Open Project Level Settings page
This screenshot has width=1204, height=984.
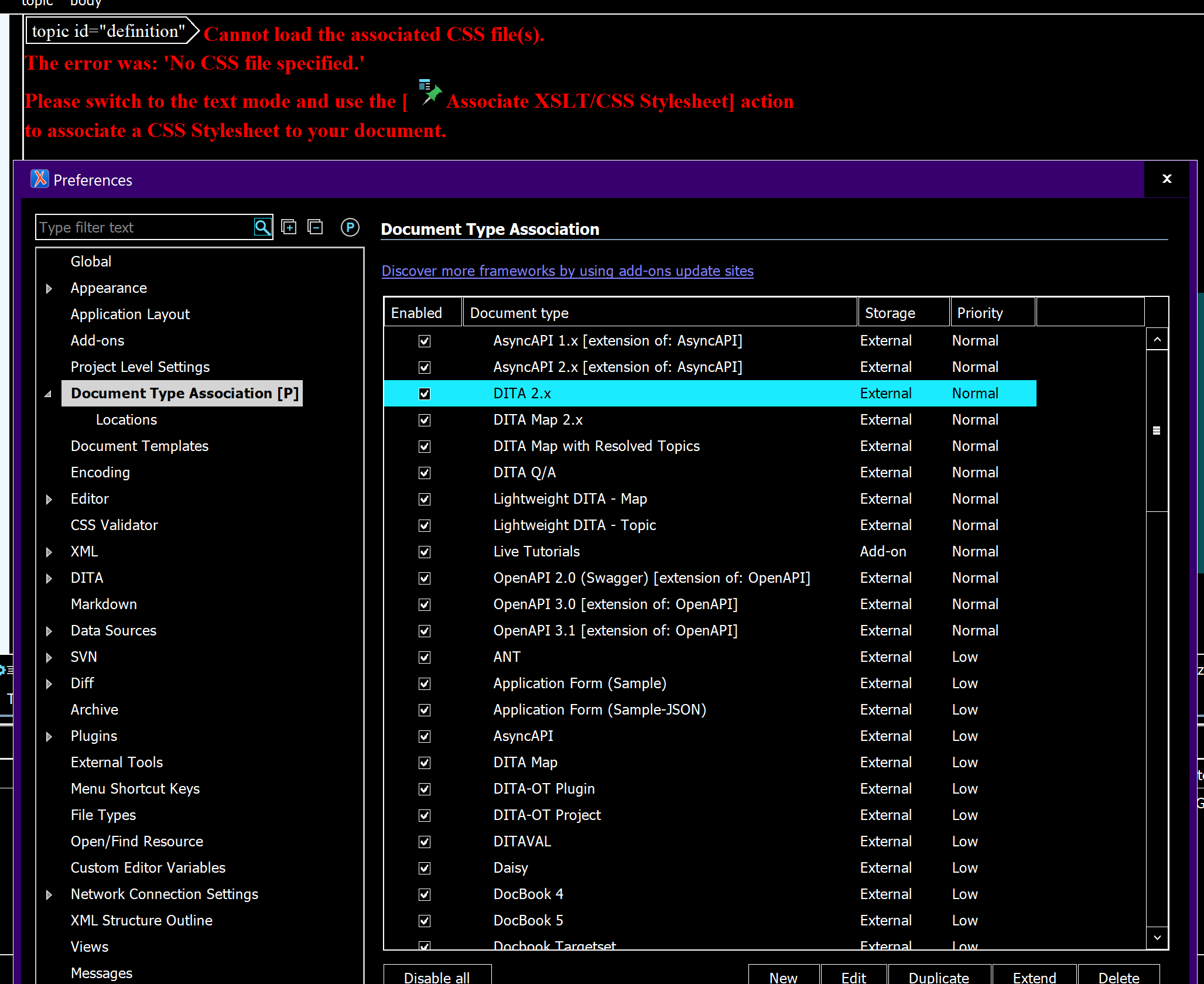point(140,367)
